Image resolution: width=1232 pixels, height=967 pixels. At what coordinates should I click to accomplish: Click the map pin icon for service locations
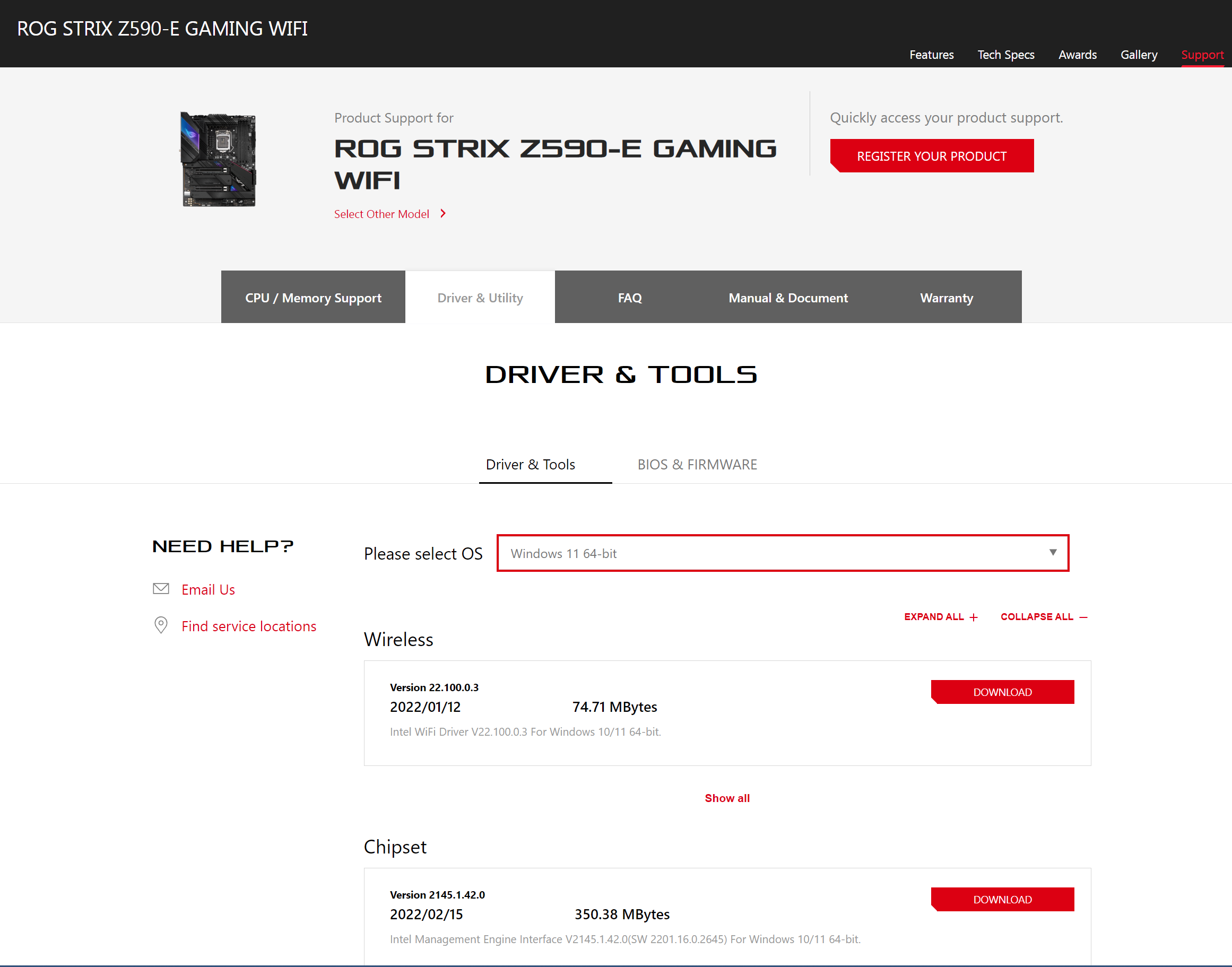click(x=161, y=625)
